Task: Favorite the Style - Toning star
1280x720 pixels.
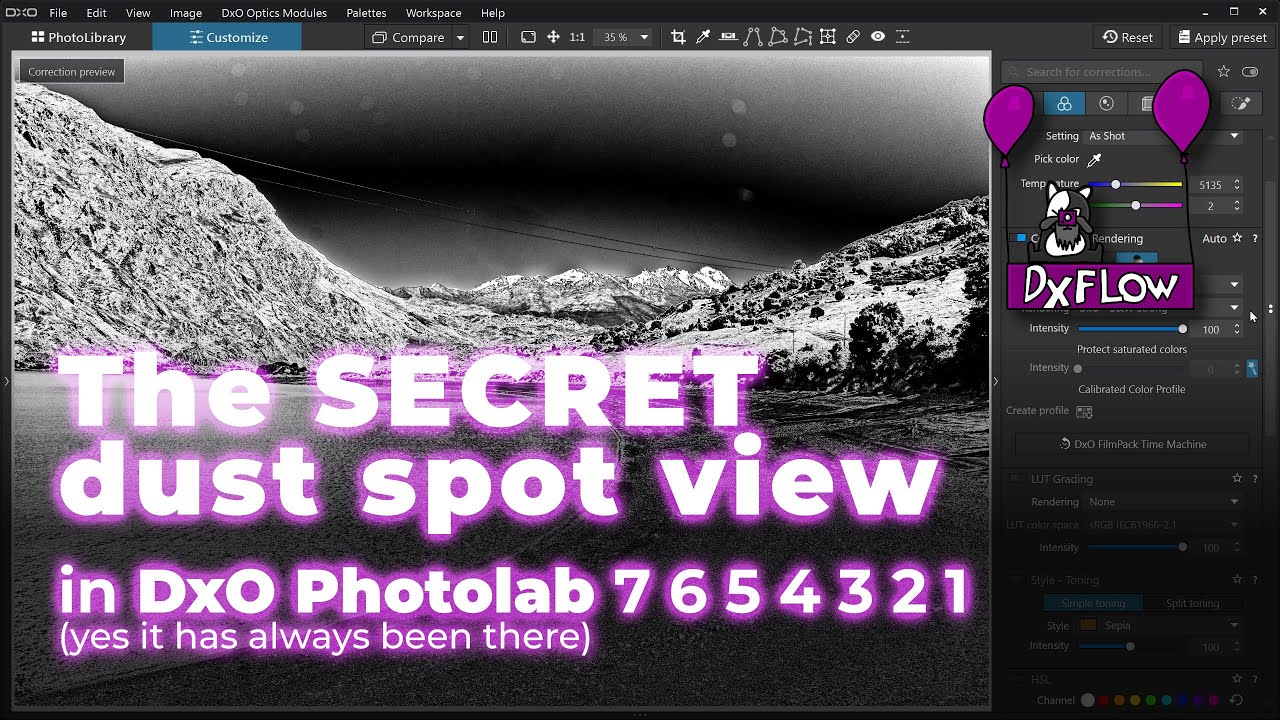Action: 1237,580
